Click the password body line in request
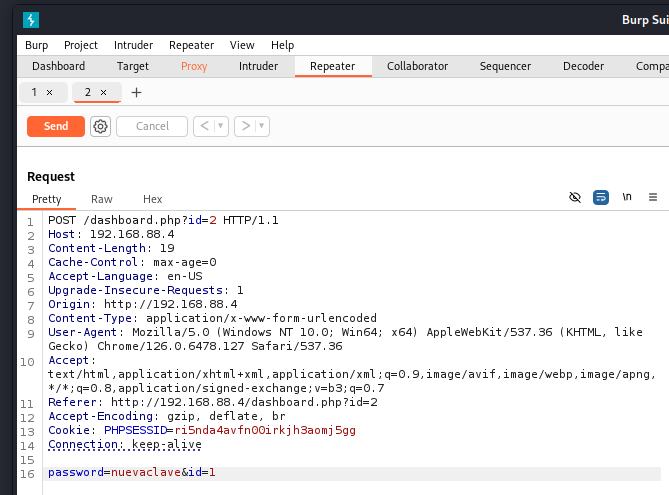Image resolution: width=669 pixels, height=495 pixels. click(x=132, y=472)
